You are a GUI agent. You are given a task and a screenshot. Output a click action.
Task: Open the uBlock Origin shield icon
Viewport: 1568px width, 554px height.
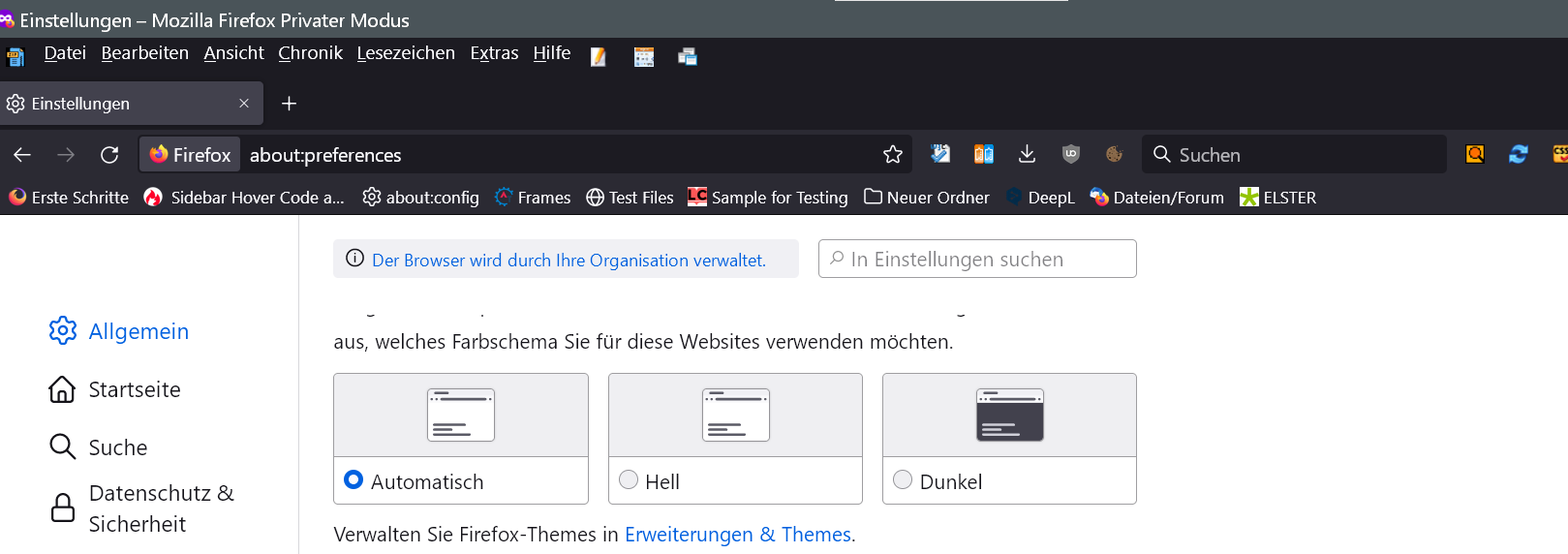click(x=1070, y=154)
